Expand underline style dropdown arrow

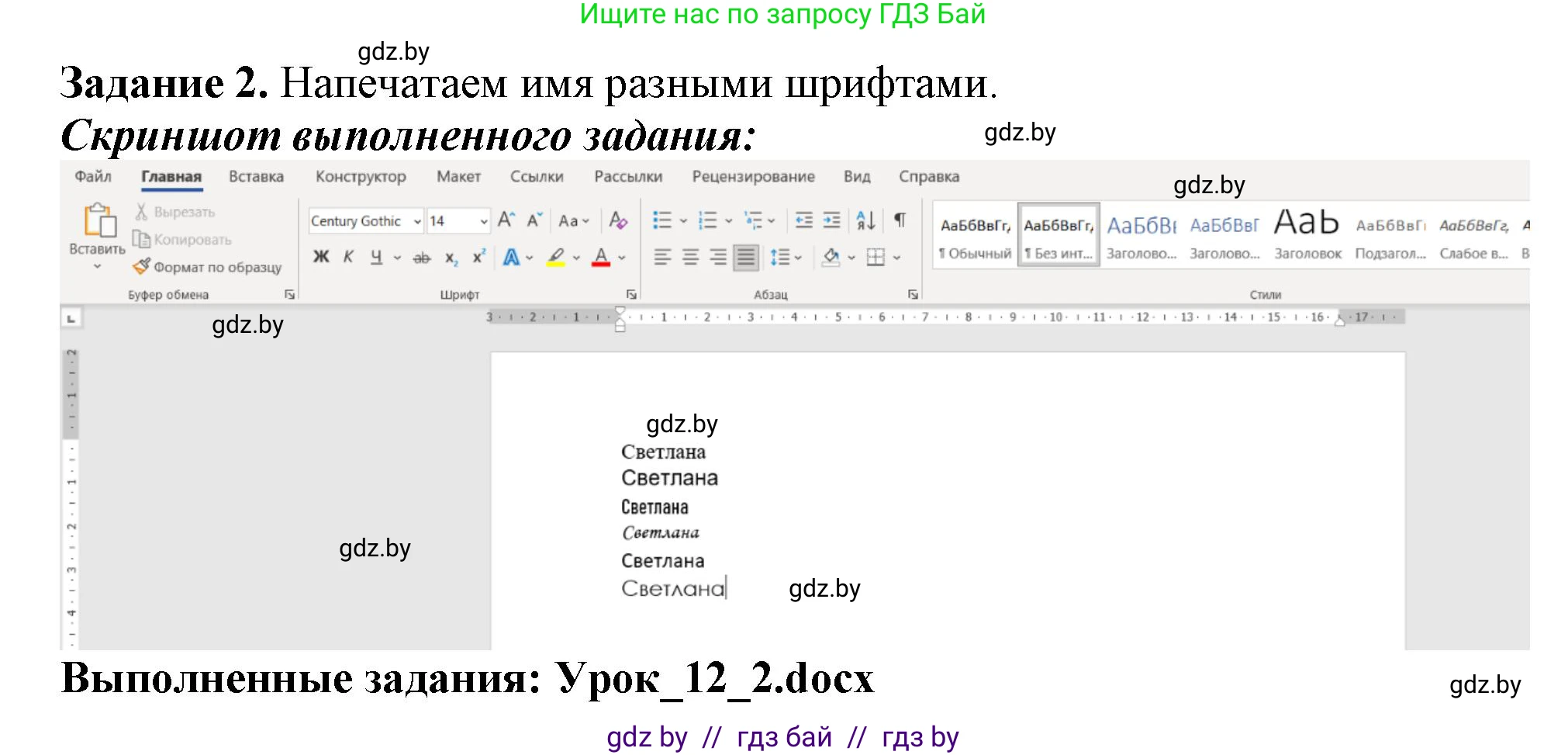click(397, 258)
